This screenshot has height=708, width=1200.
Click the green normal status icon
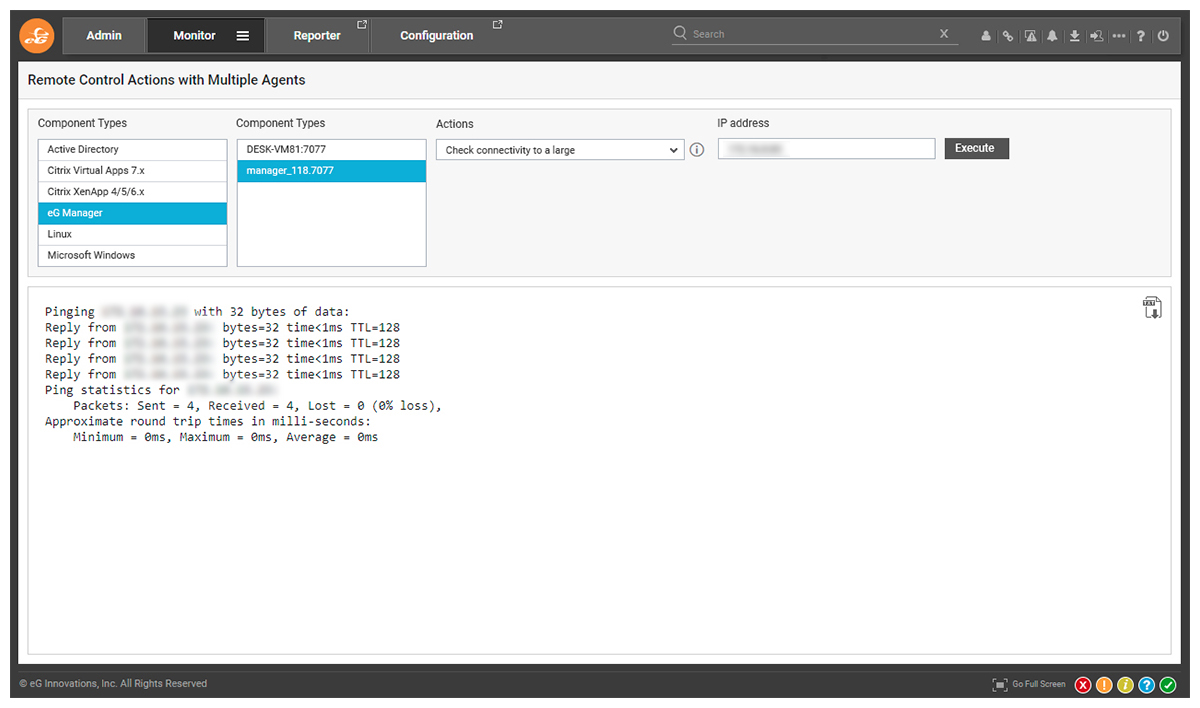1167,685
